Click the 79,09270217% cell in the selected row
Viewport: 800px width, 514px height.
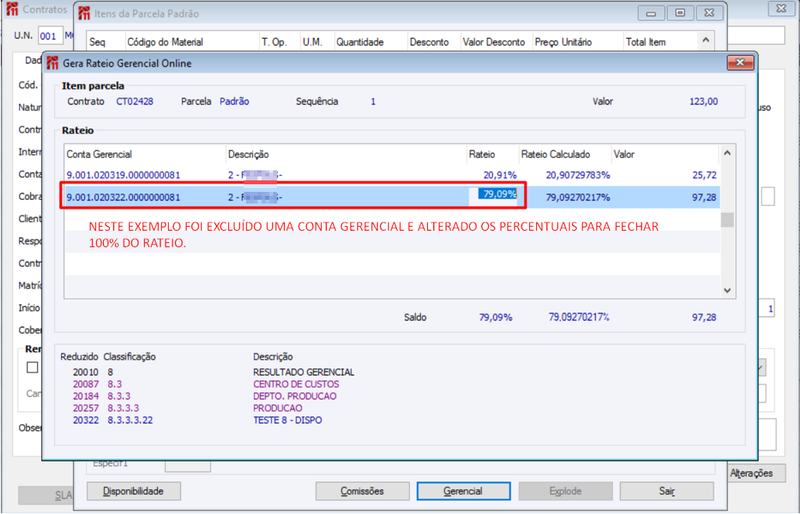[x=578, y=197]
